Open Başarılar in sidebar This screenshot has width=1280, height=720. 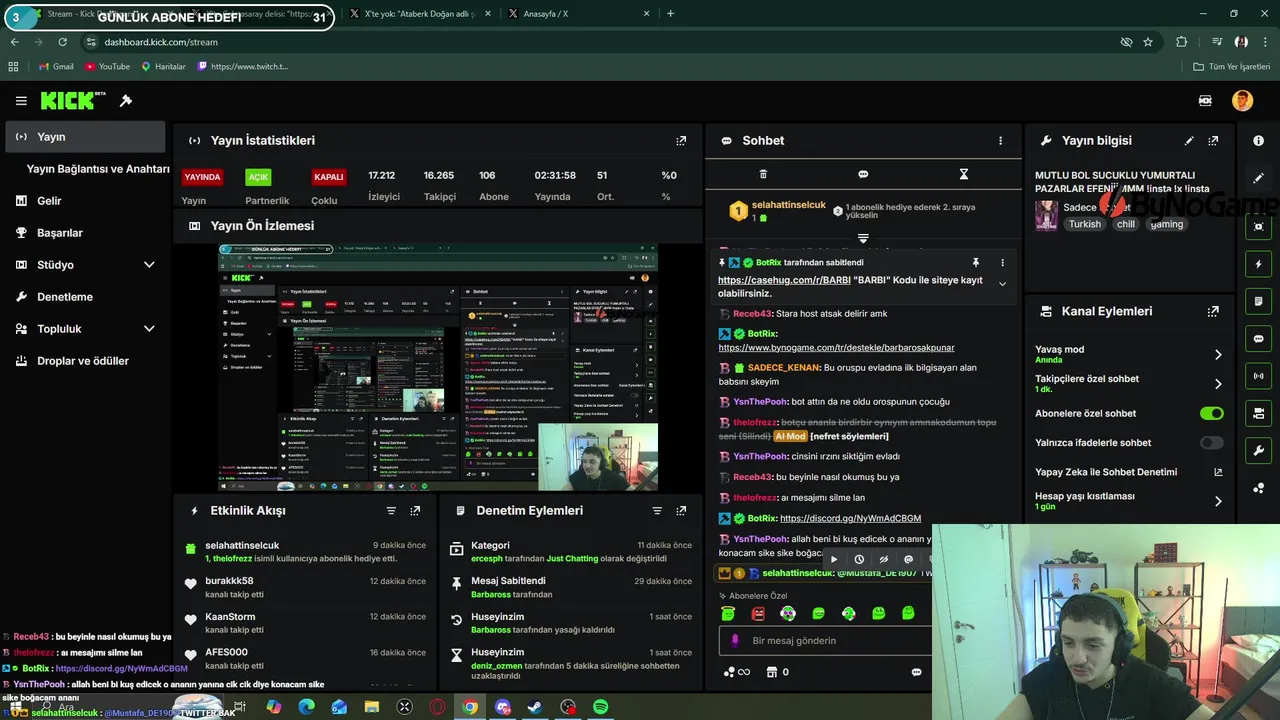[x=85, y=233]
